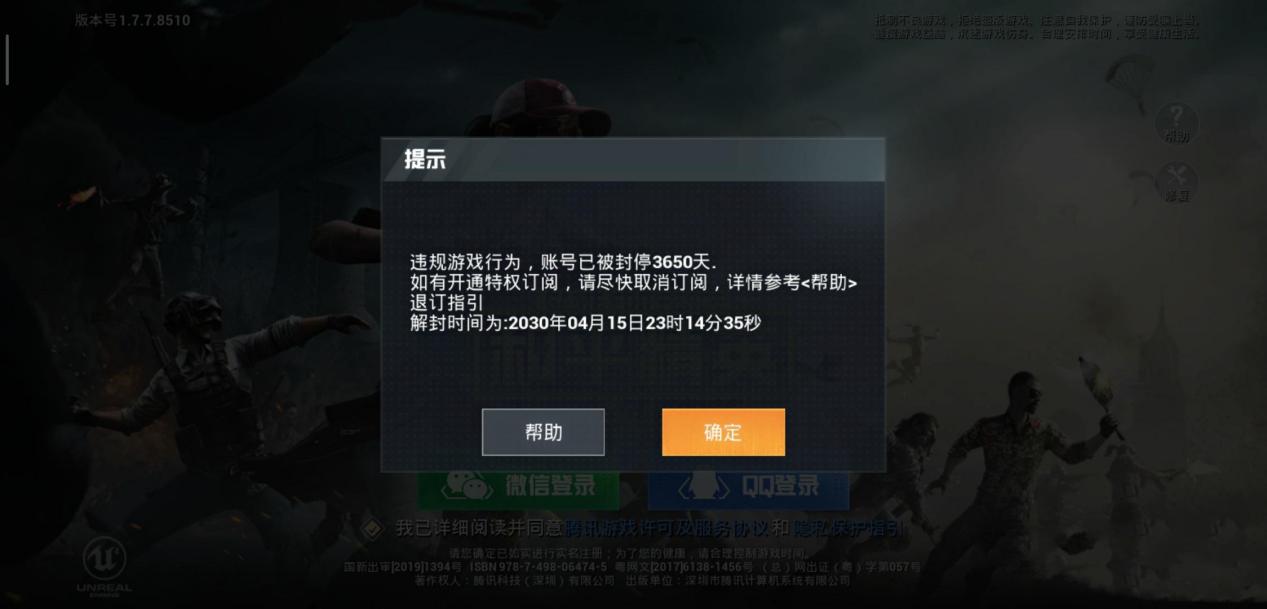The height and width of the screenshot is (609, 1267).
Task: Select the 微信登录 text label
Action: tap(550, 487)
